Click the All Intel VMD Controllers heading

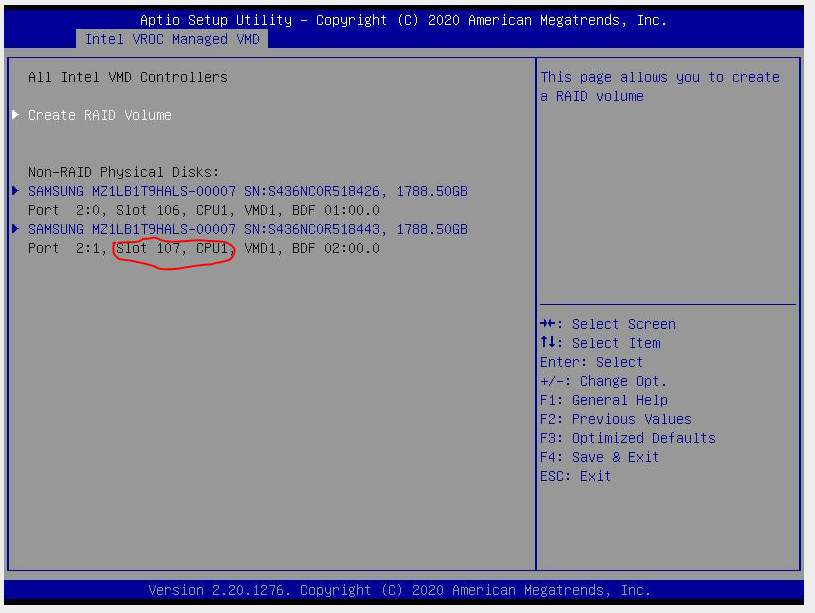[127, 77]
